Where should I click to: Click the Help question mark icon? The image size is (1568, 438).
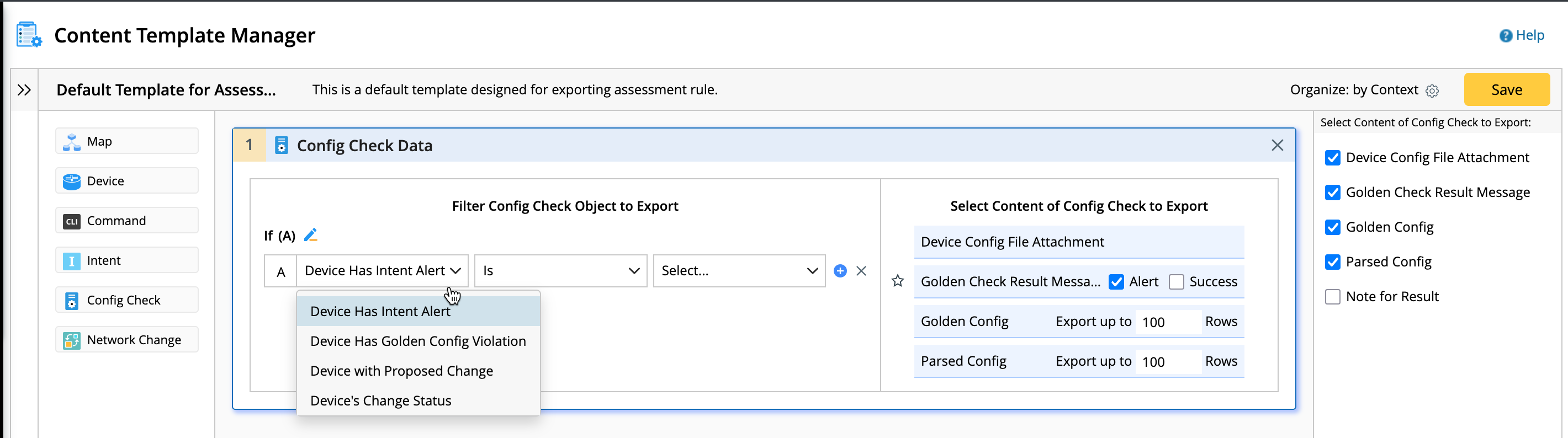point(1505,36)
